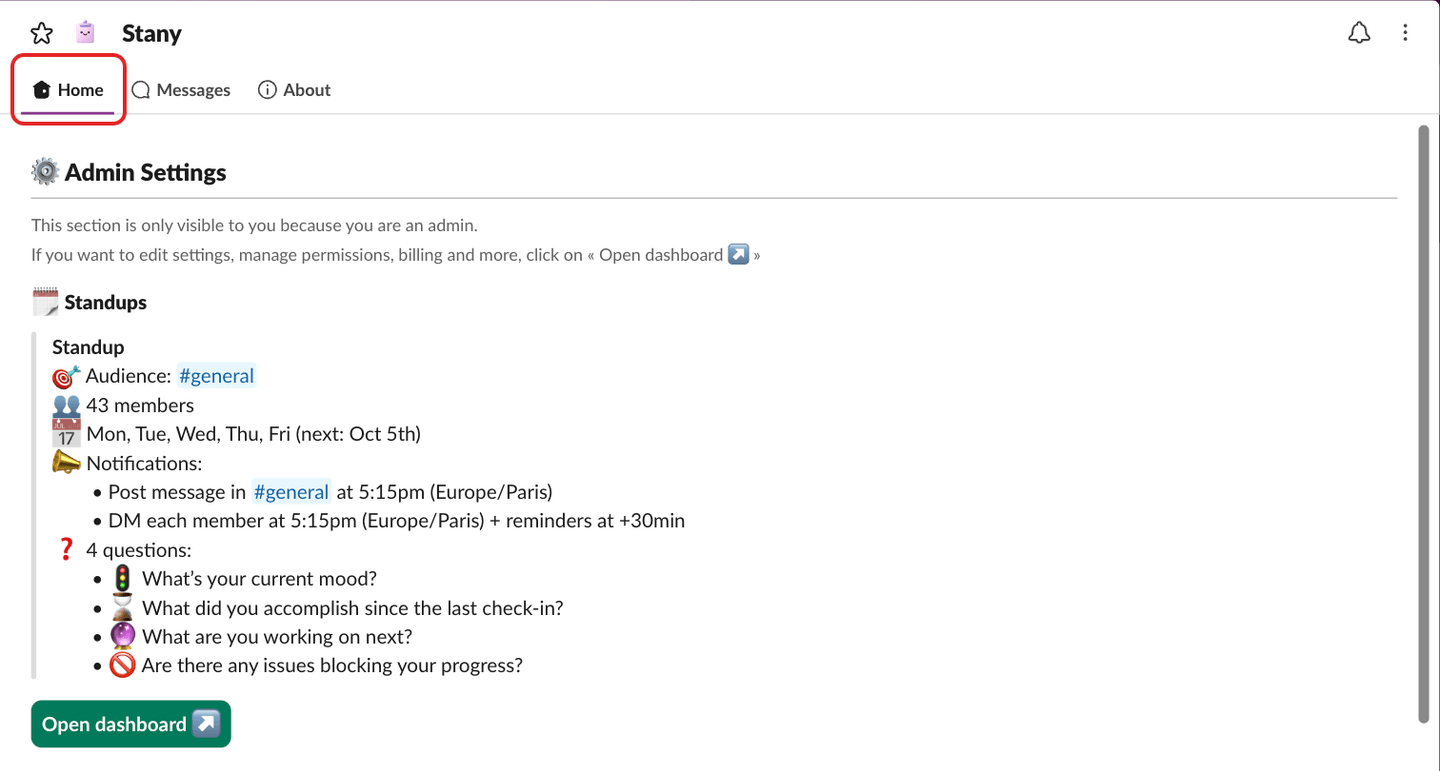Click "What are you working on next?" question
This screenshot has width=1440, height=771.
tap(277, 637)
